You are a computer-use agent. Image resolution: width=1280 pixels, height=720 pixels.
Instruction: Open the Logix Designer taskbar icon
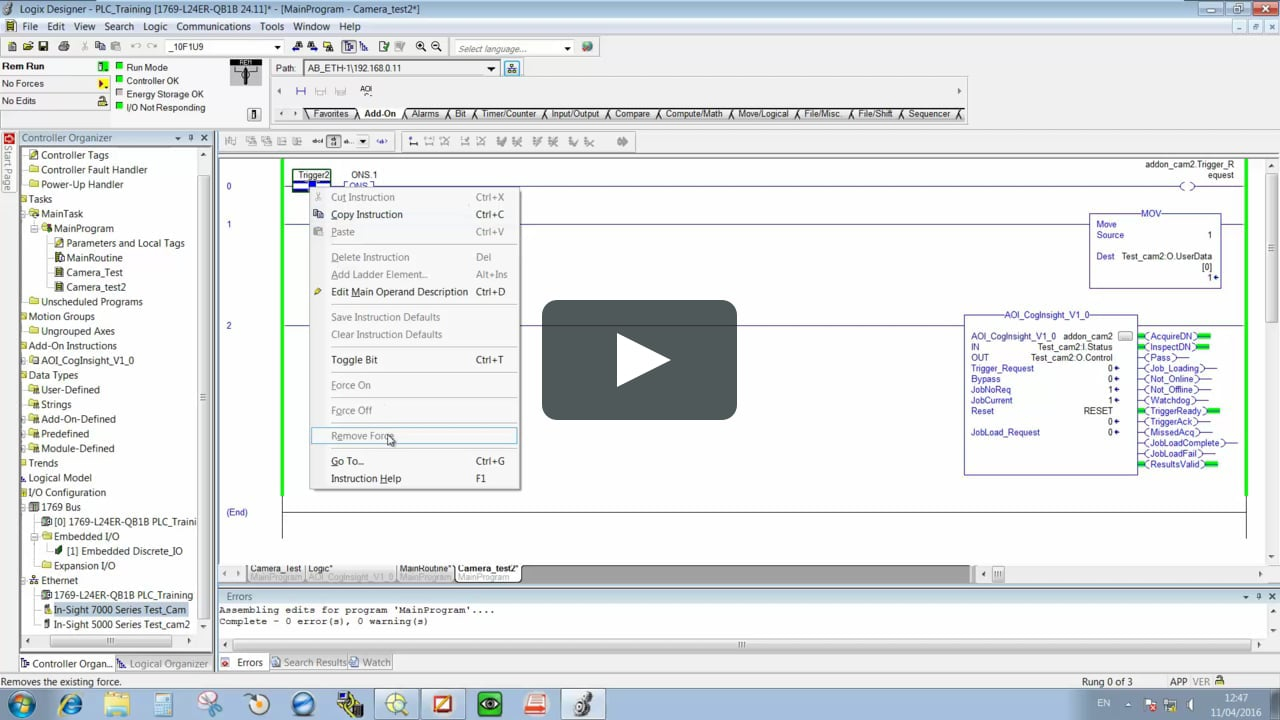[583, 704]
